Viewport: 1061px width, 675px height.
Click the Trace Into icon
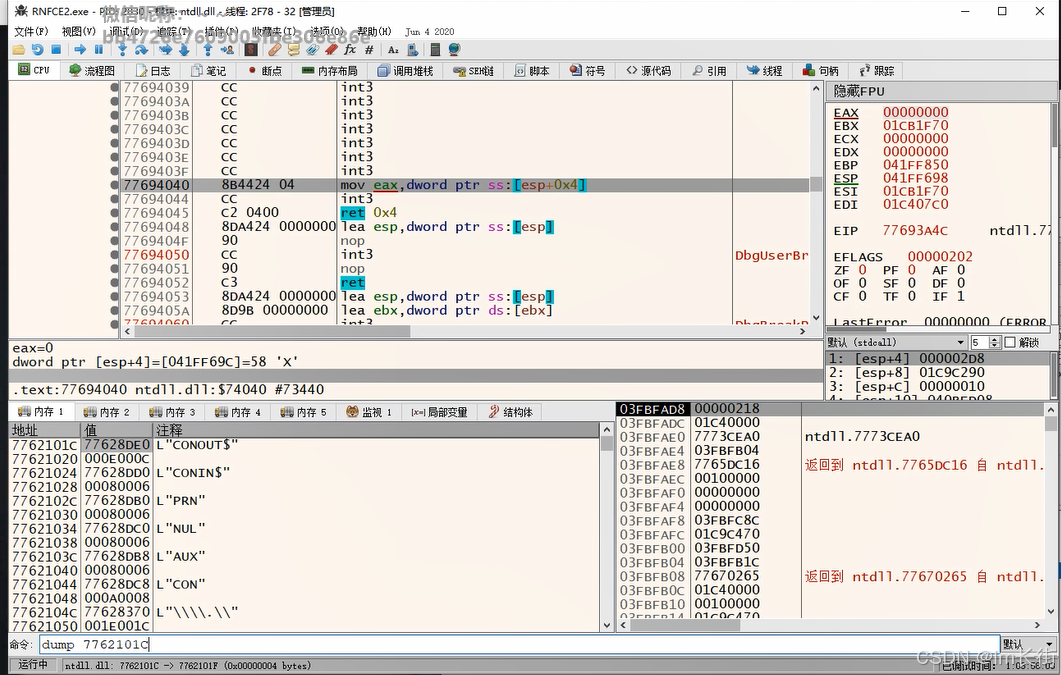[x=165, y=49]
